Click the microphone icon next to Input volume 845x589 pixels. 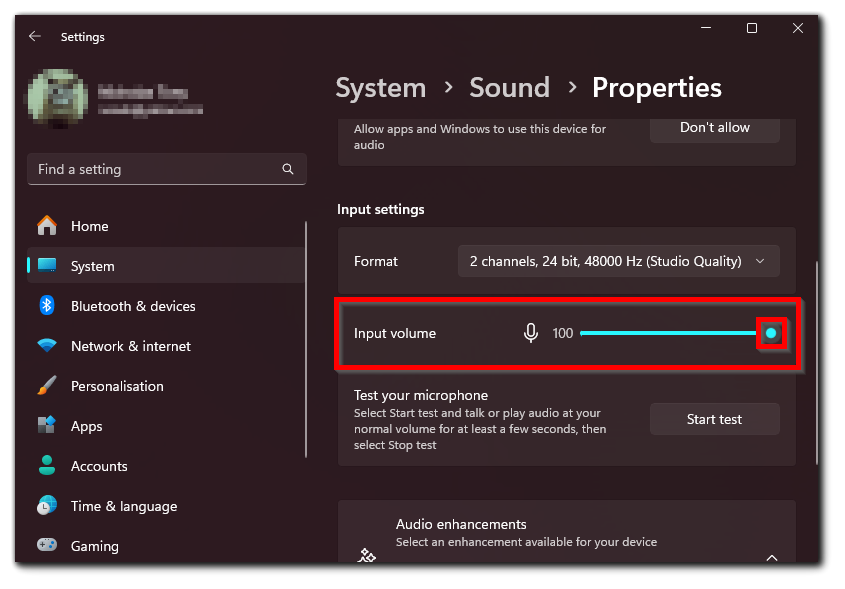point(531,332)
